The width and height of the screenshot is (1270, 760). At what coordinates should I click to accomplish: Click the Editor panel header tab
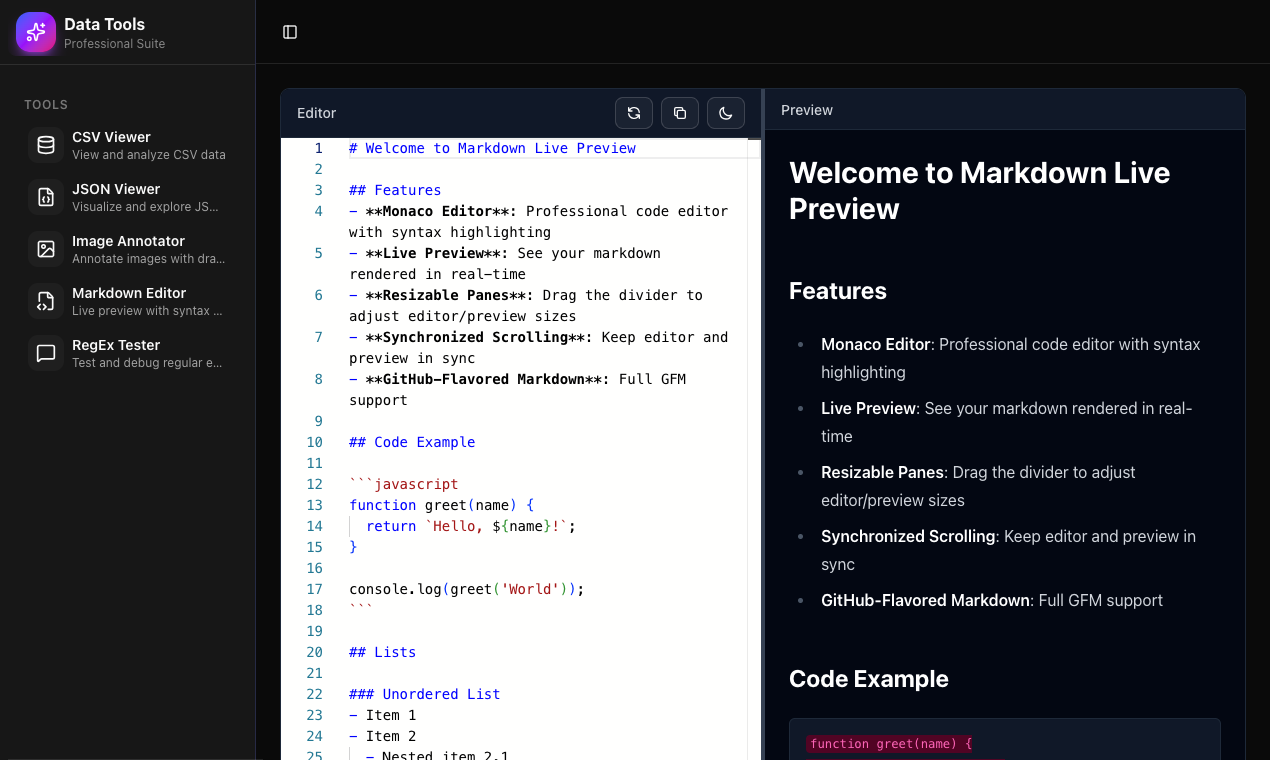click(316, 113)
